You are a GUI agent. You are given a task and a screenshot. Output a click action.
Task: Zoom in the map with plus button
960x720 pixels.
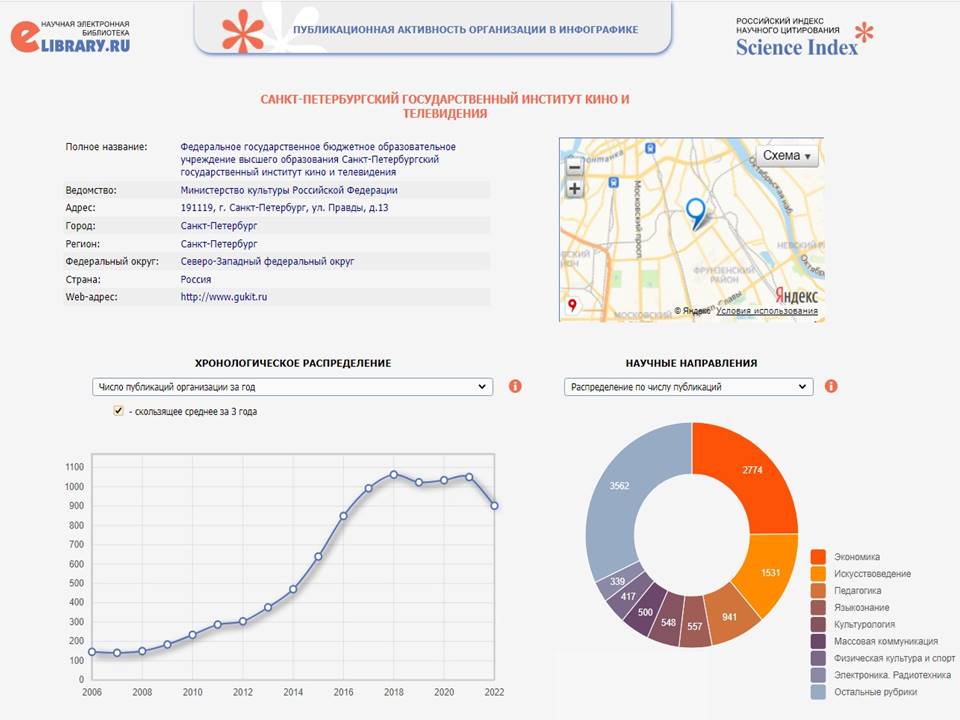[x=574, y=189]
